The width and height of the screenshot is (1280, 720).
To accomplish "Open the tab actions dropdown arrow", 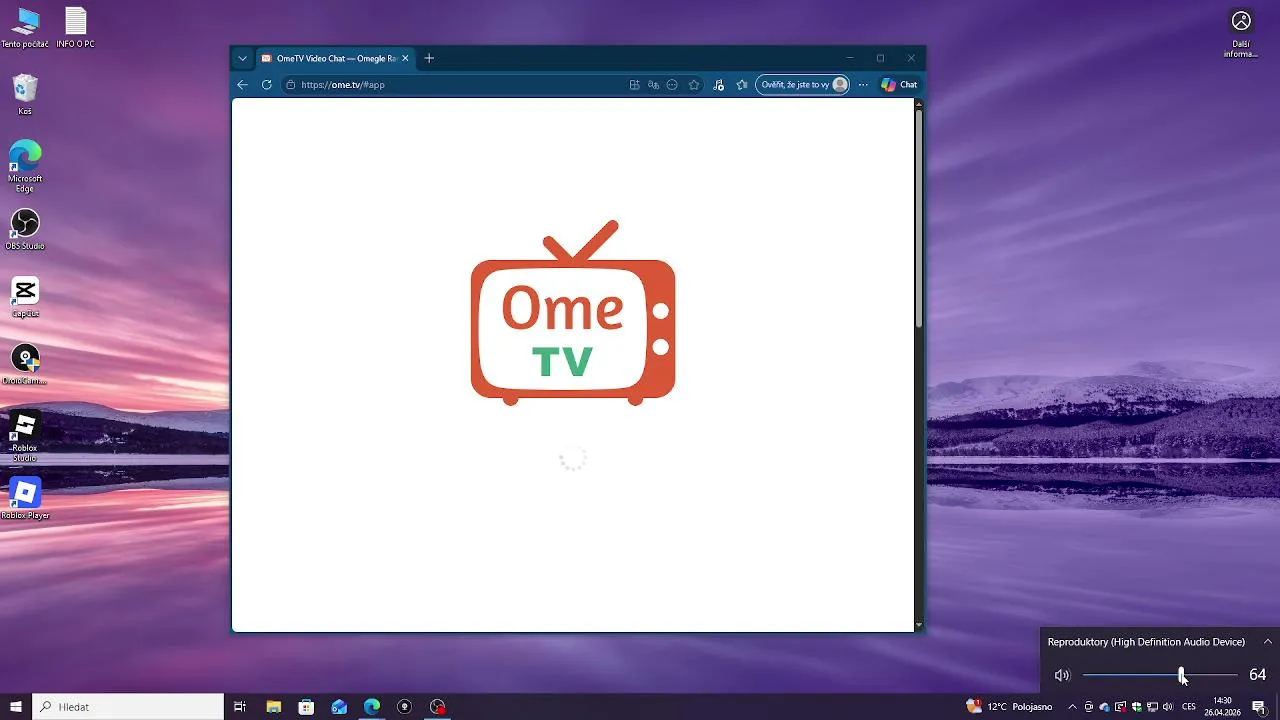I will pos(242,58).
